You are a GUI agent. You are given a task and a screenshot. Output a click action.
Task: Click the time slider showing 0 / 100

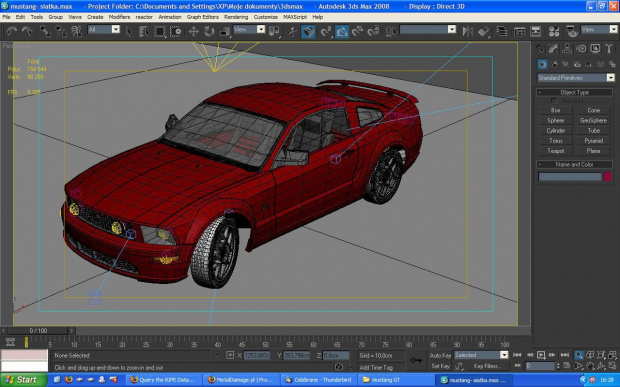38,330
